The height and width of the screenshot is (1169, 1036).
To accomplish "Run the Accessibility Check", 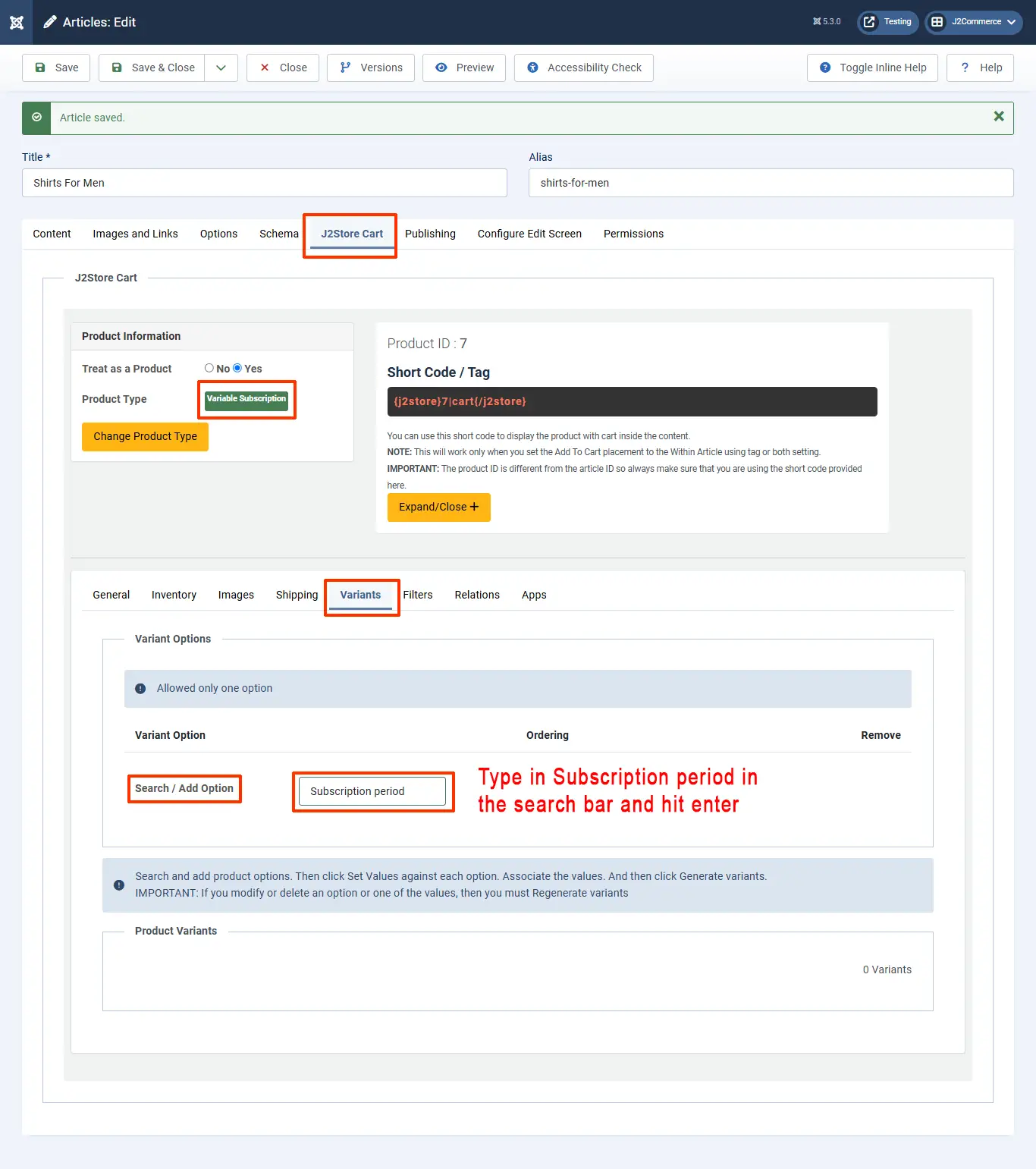I will [584, 68].
